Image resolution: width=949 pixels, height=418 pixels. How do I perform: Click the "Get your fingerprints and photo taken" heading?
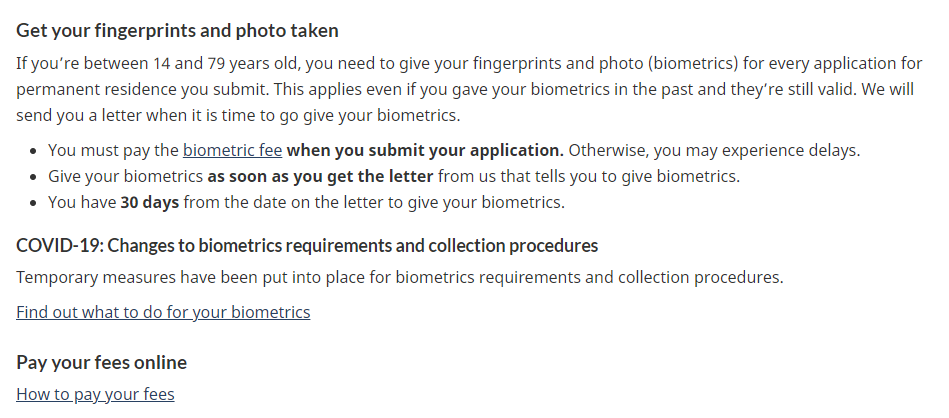click(177, 31)
